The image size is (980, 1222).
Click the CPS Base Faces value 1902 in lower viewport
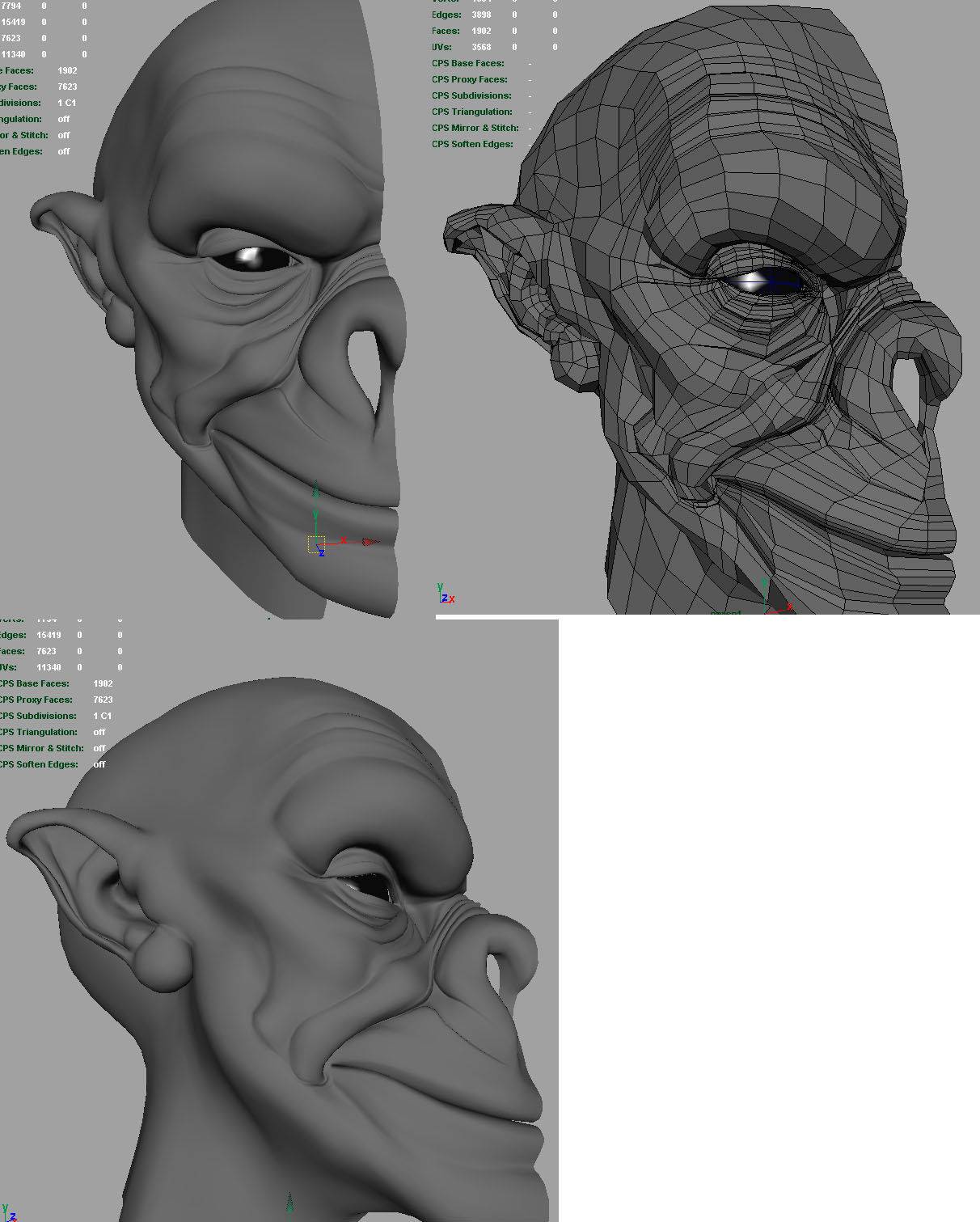103,683
